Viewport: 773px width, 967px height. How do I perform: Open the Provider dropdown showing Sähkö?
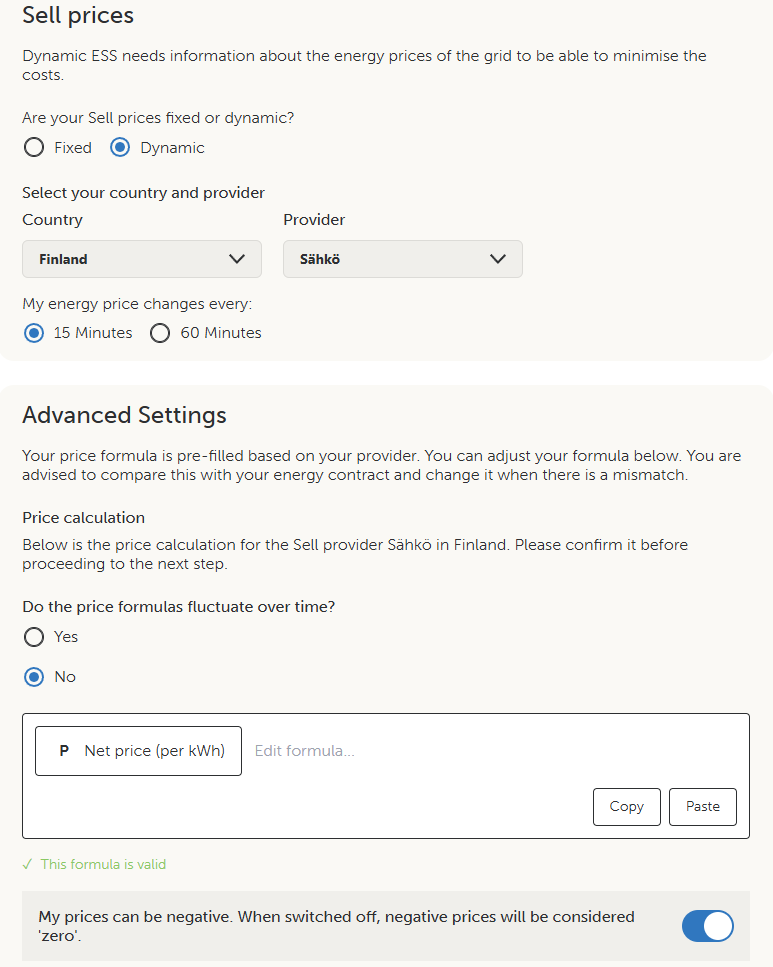[402, 259]
